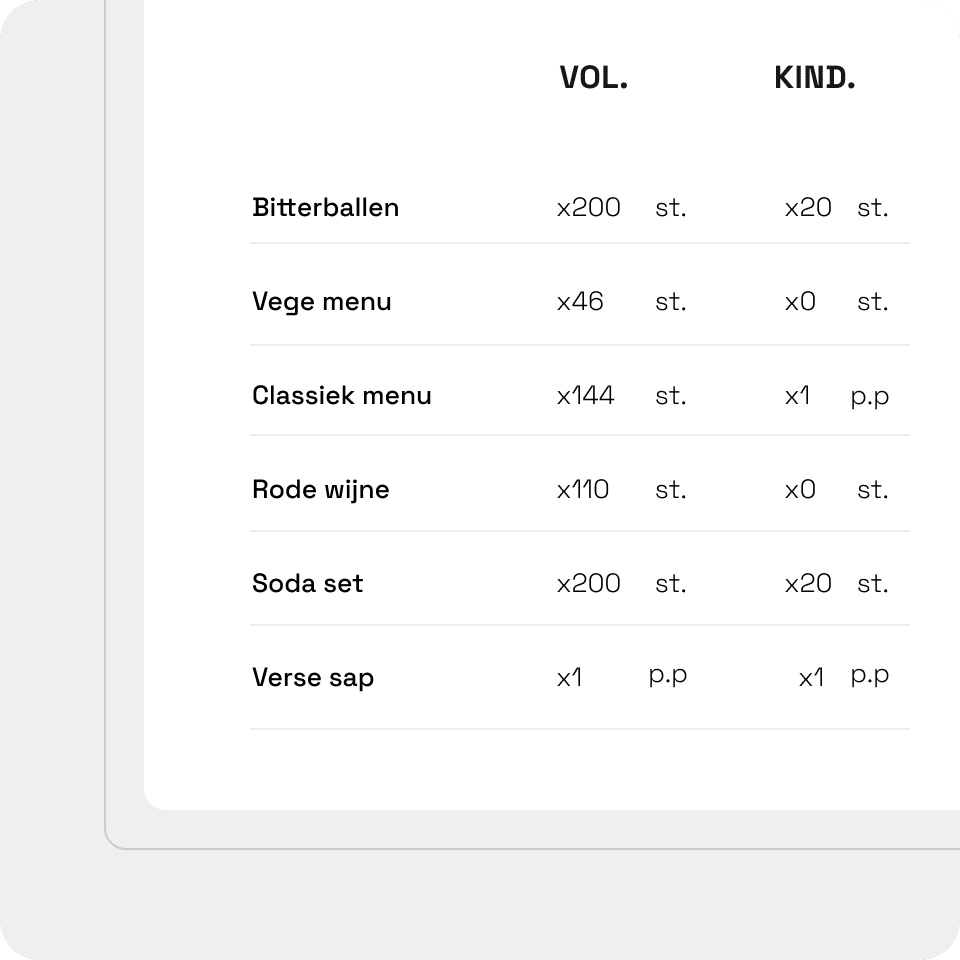Select the Bitterballen row label

click(x=325, y=207)
